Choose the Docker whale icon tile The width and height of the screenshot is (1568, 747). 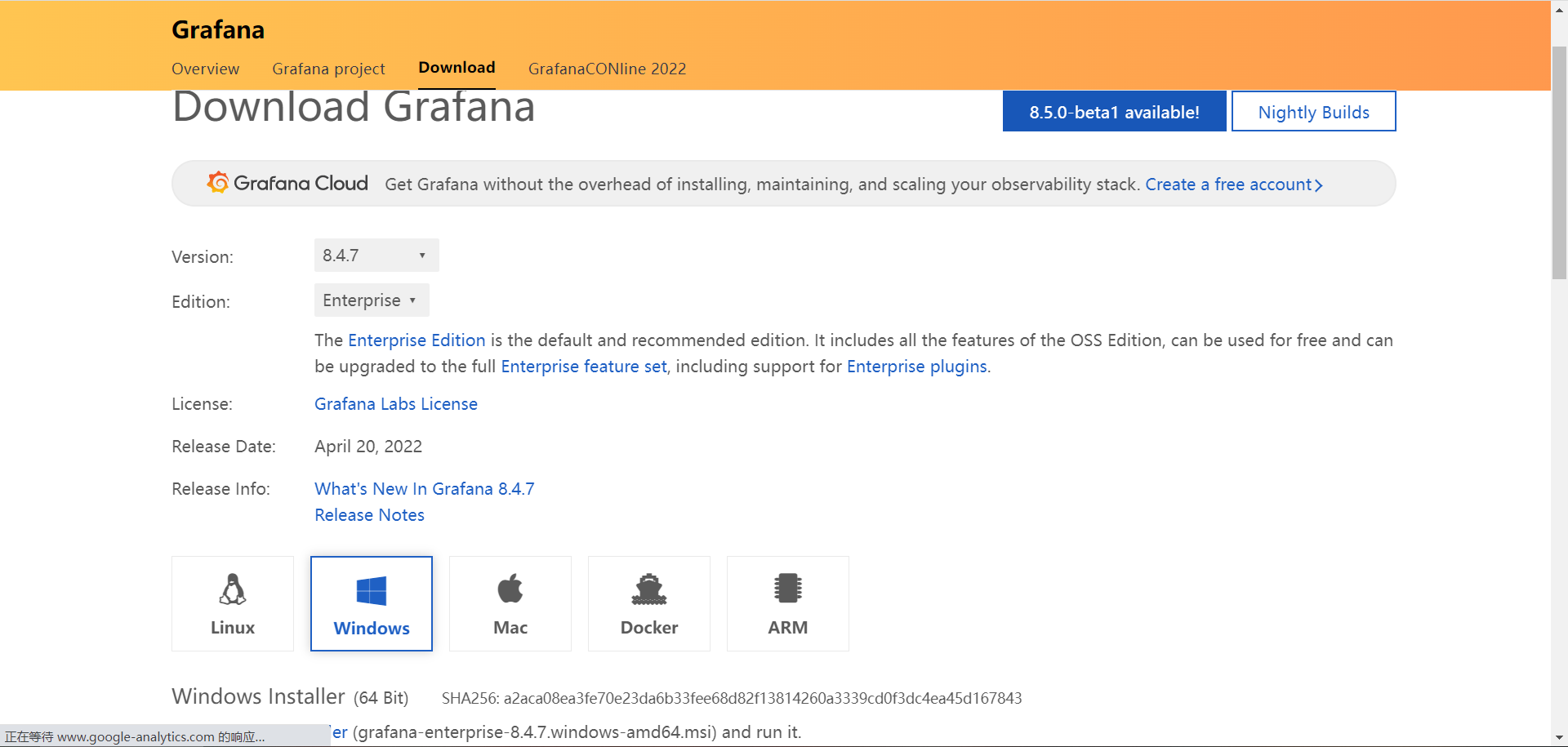[649, 603]
